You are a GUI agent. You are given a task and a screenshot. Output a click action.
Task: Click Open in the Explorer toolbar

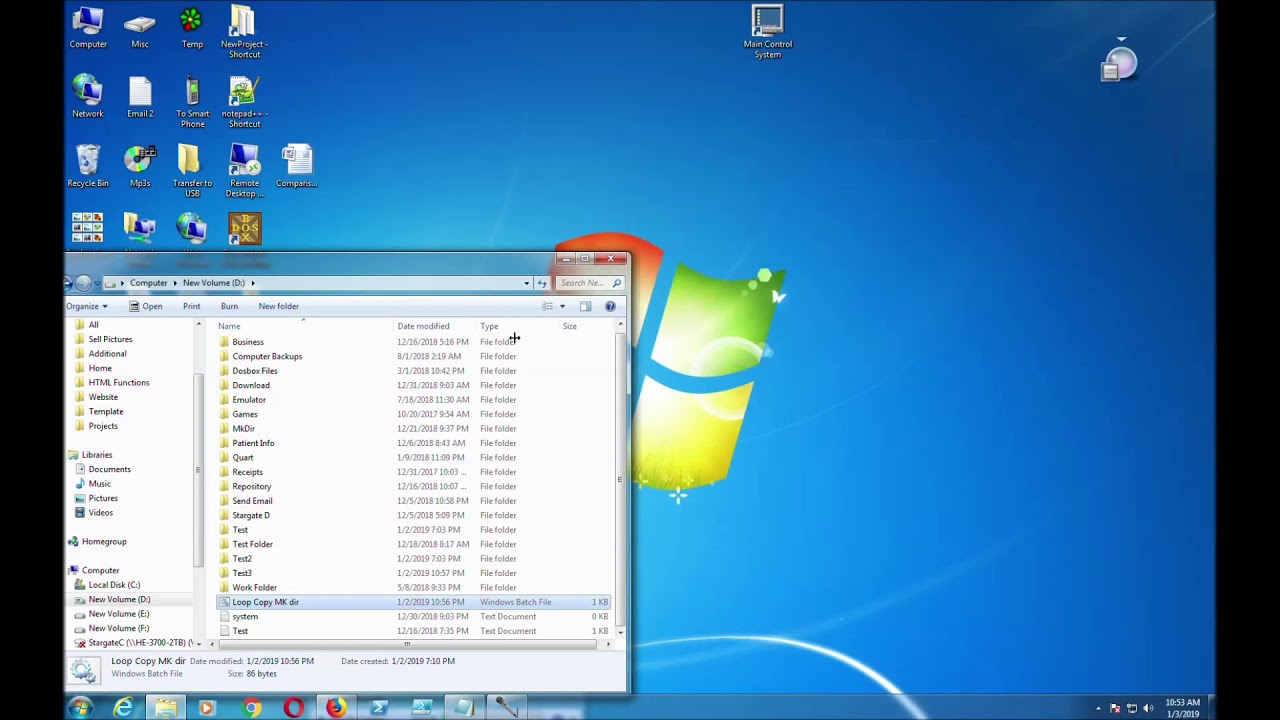(x=146, y=306)
